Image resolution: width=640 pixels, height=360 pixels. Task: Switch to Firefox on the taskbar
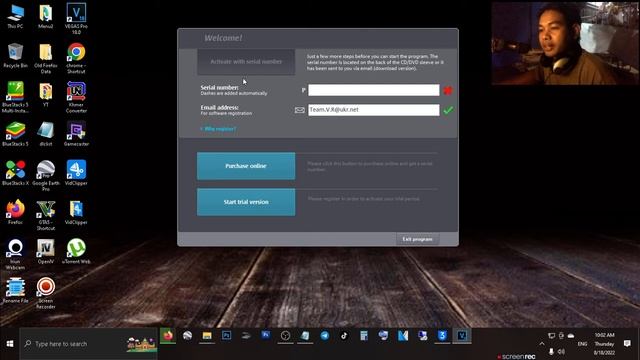click(168, 336)
